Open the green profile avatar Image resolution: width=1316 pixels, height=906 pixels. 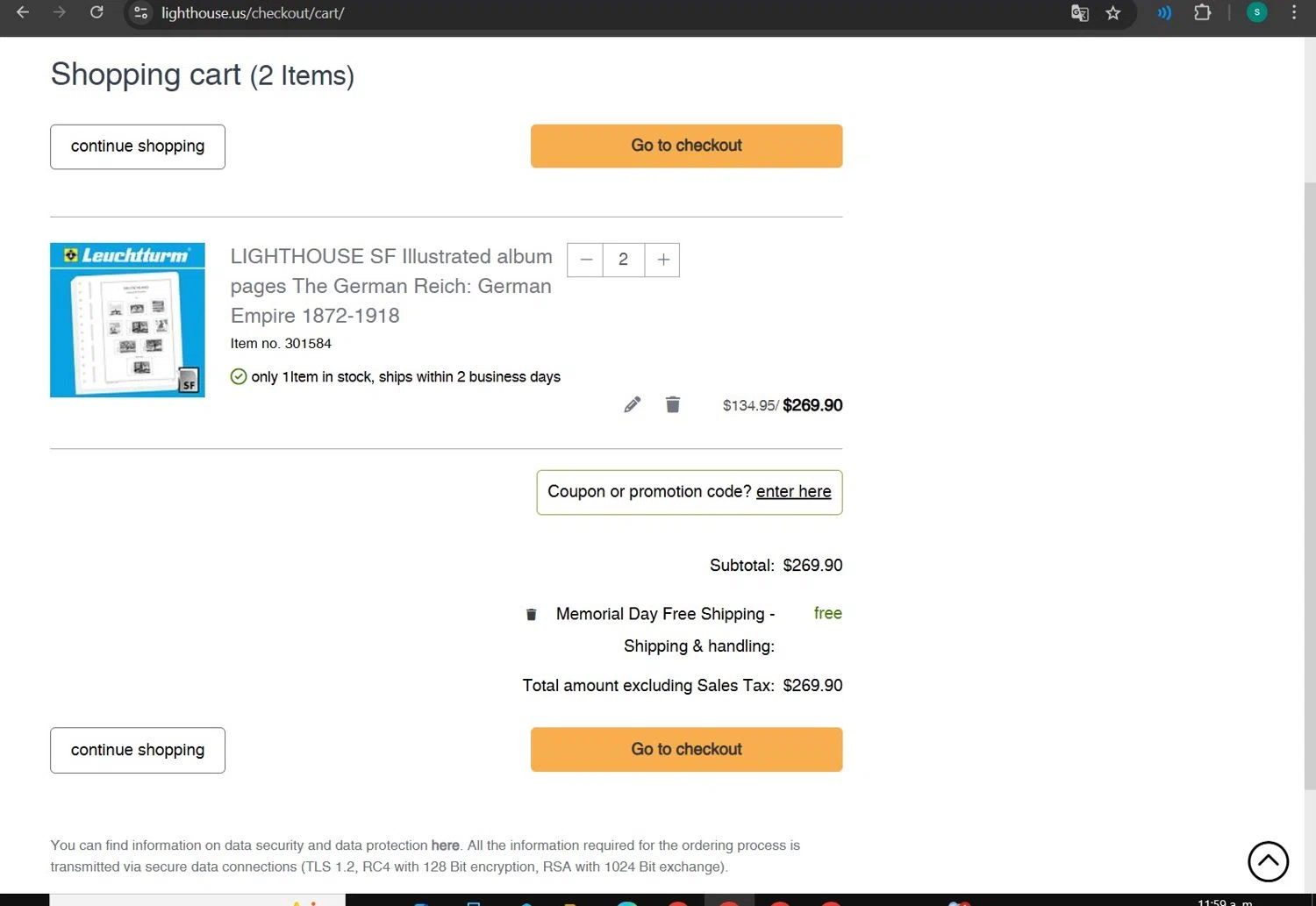(1257, 12)
